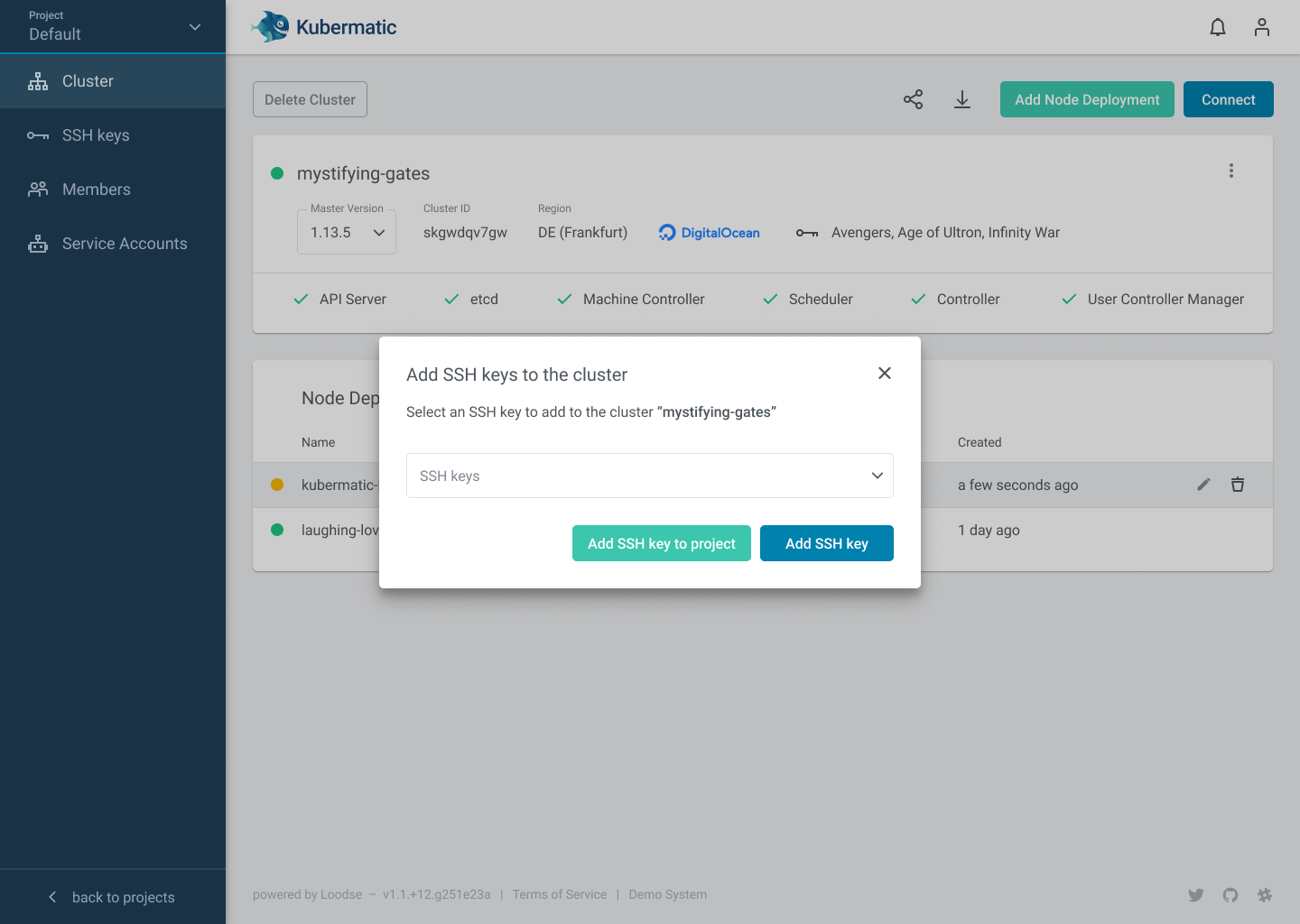Open the notifications bell

(x=1217, y=27)
